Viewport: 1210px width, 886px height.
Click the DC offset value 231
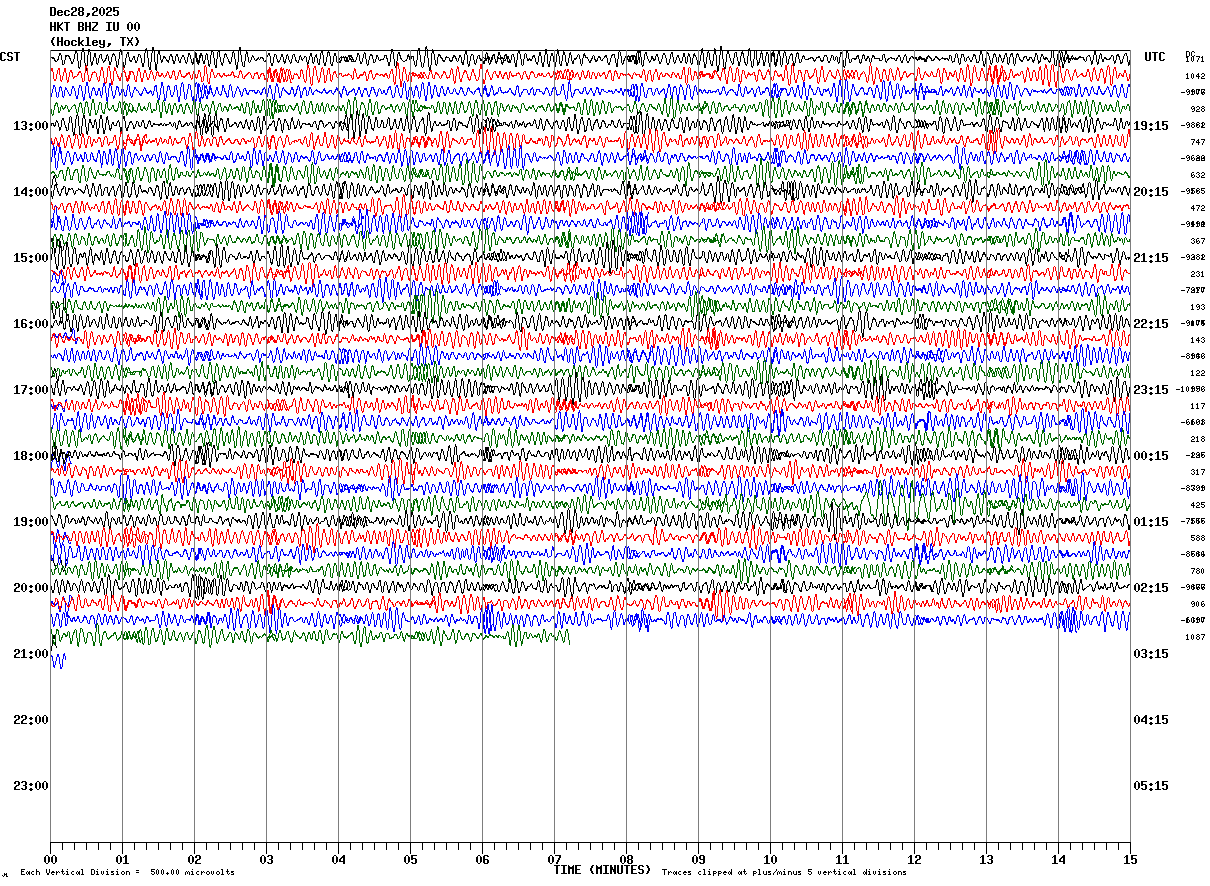pos(1197,274)
